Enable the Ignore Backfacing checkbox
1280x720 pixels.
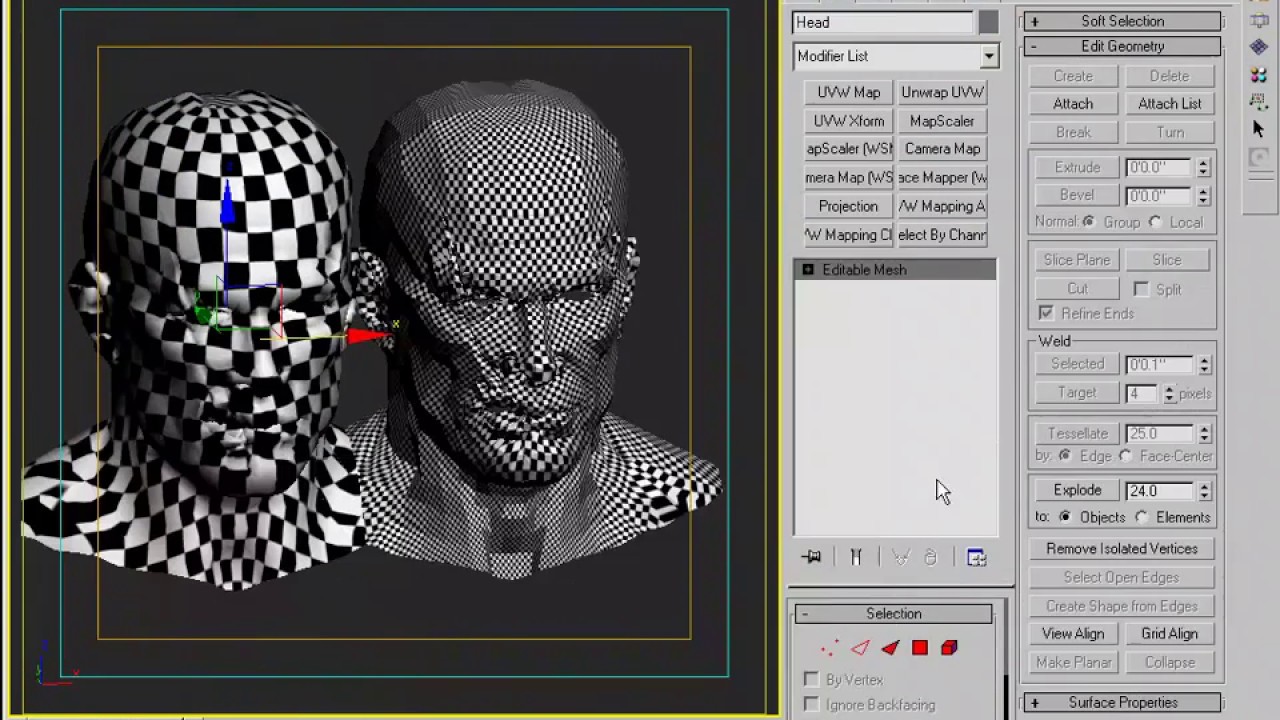[x=812, y=705]
